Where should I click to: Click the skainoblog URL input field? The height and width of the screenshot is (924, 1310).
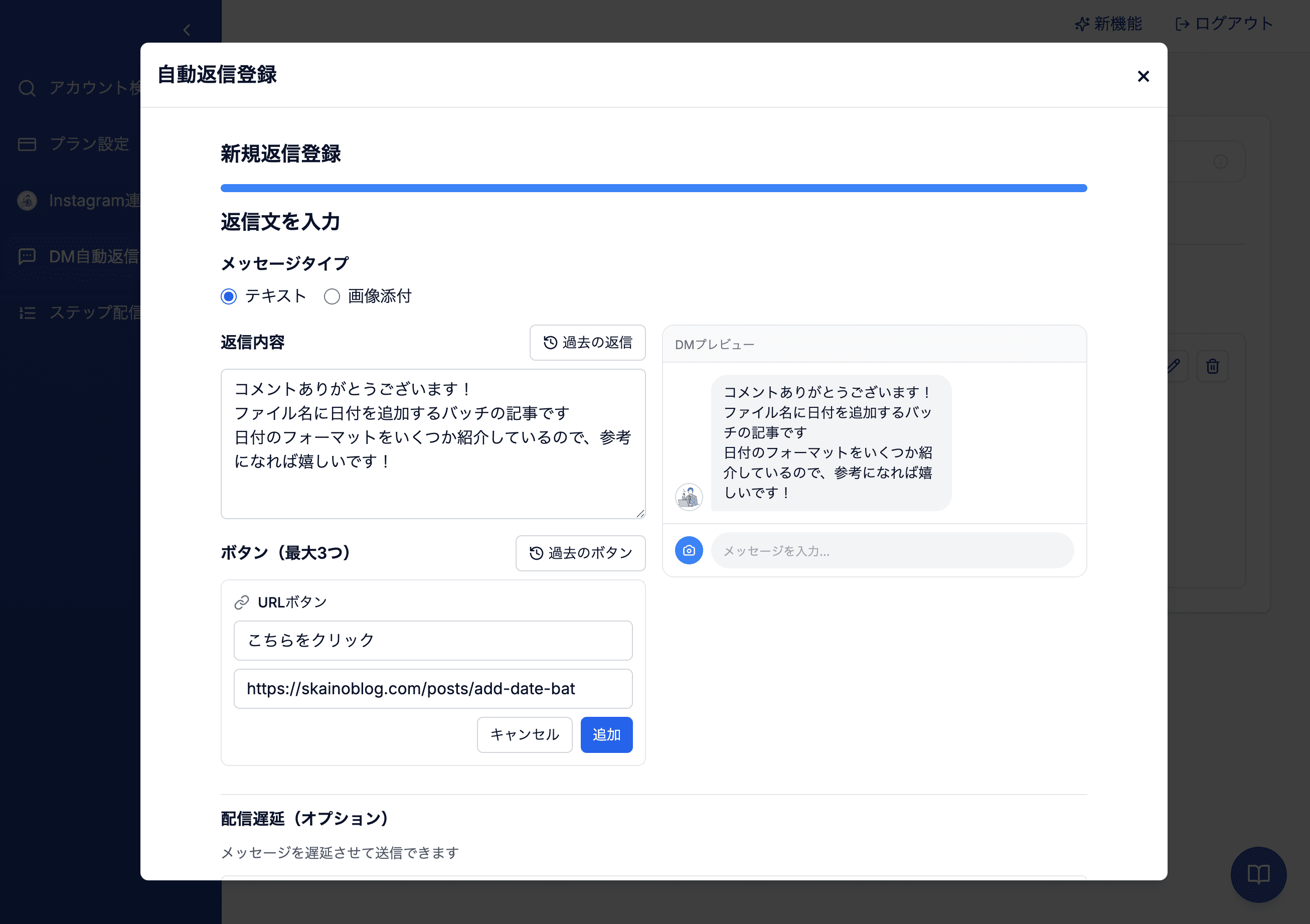(x=433, y=688)
